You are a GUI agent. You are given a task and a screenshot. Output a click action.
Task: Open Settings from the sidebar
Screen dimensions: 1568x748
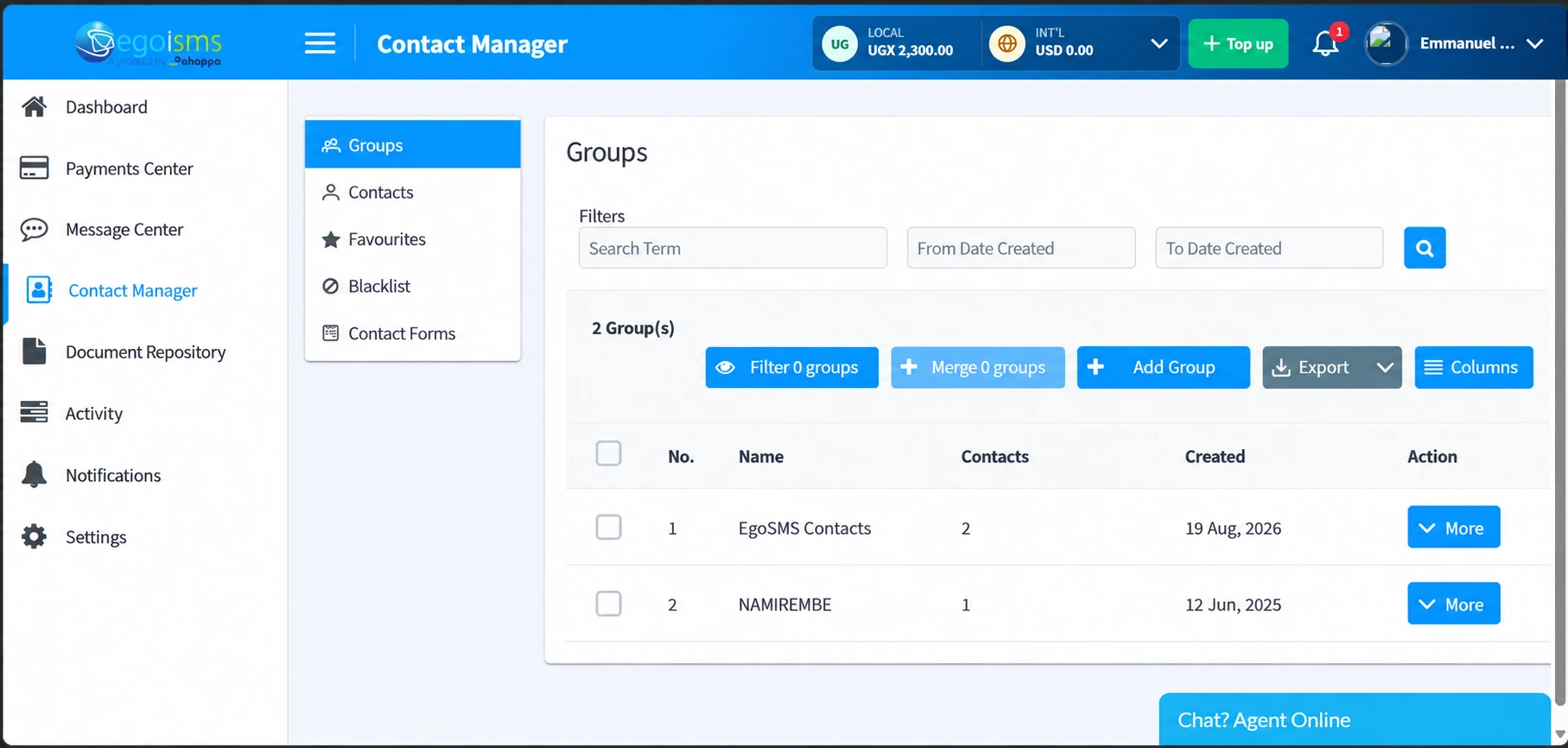coord(96,537)
